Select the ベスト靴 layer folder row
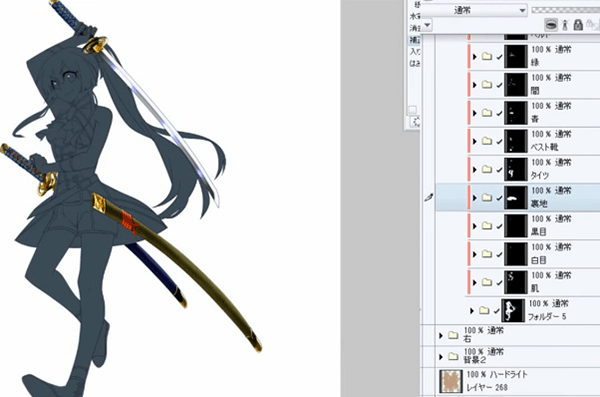600x397 pixels. 533,141
